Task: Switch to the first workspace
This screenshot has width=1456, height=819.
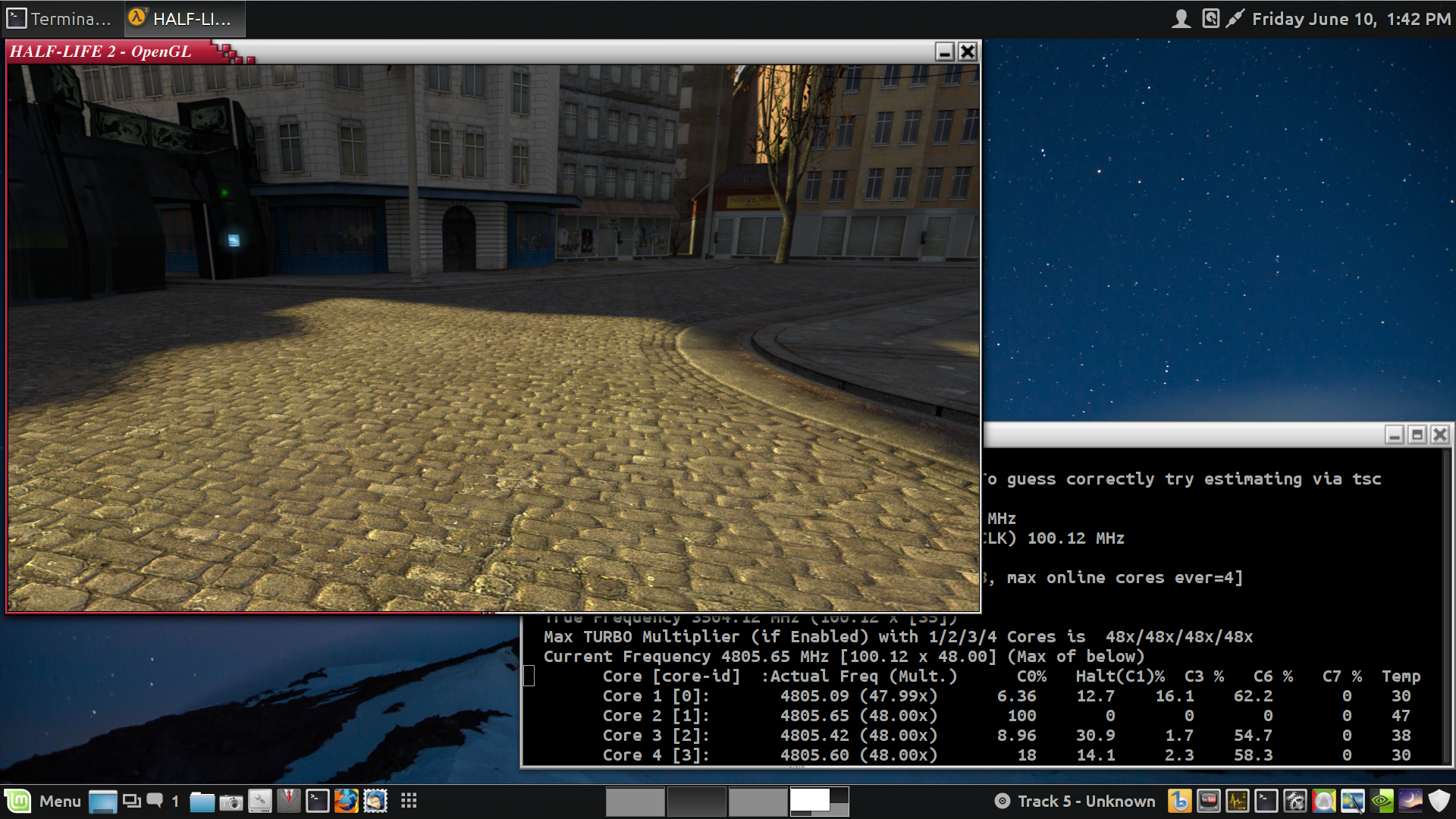Action: [635, 802]
